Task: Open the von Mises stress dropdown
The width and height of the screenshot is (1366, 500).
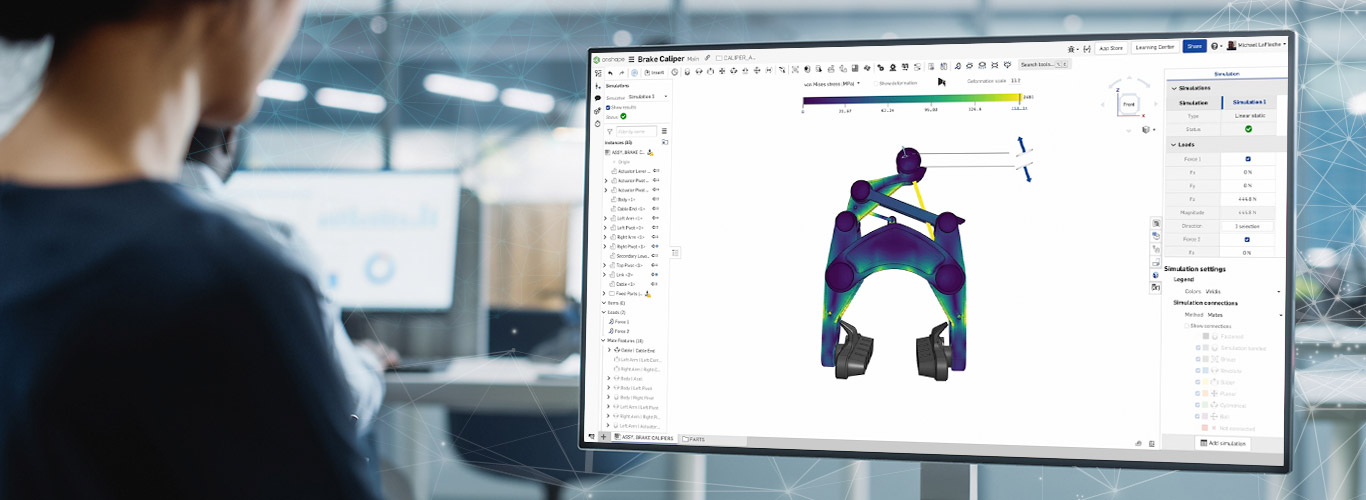Action: click(x=832, y=83)
